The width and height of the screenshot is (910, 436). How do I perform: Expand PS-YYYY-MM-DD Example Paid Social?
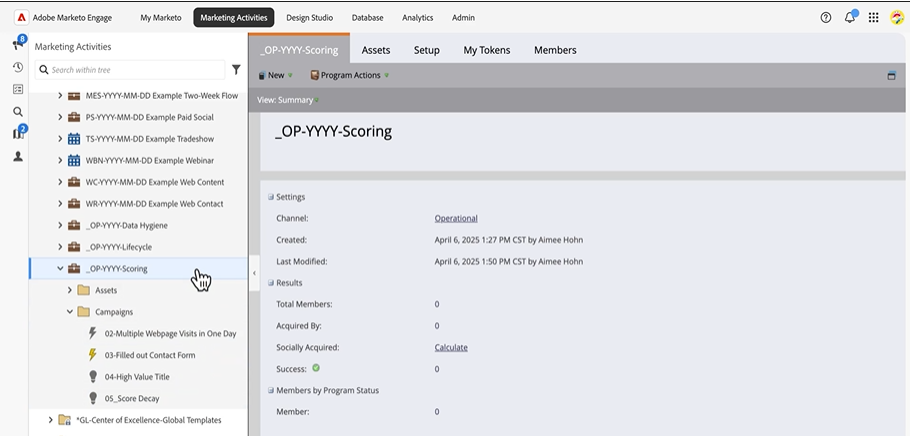click(60, 117)
